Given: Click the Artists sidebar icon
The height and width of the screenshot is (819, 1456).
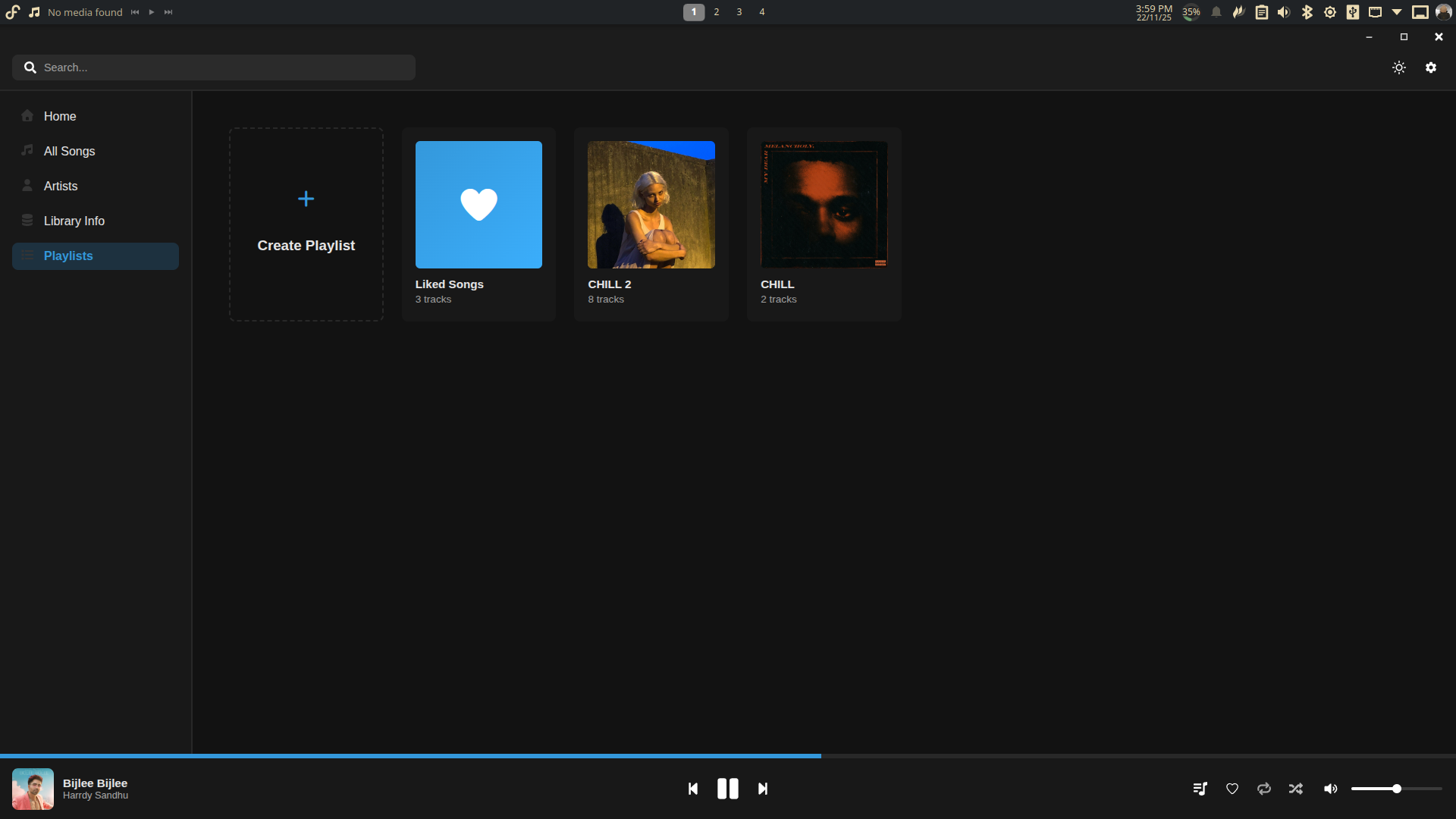Looking at the screenshot, I should point(27,186).
